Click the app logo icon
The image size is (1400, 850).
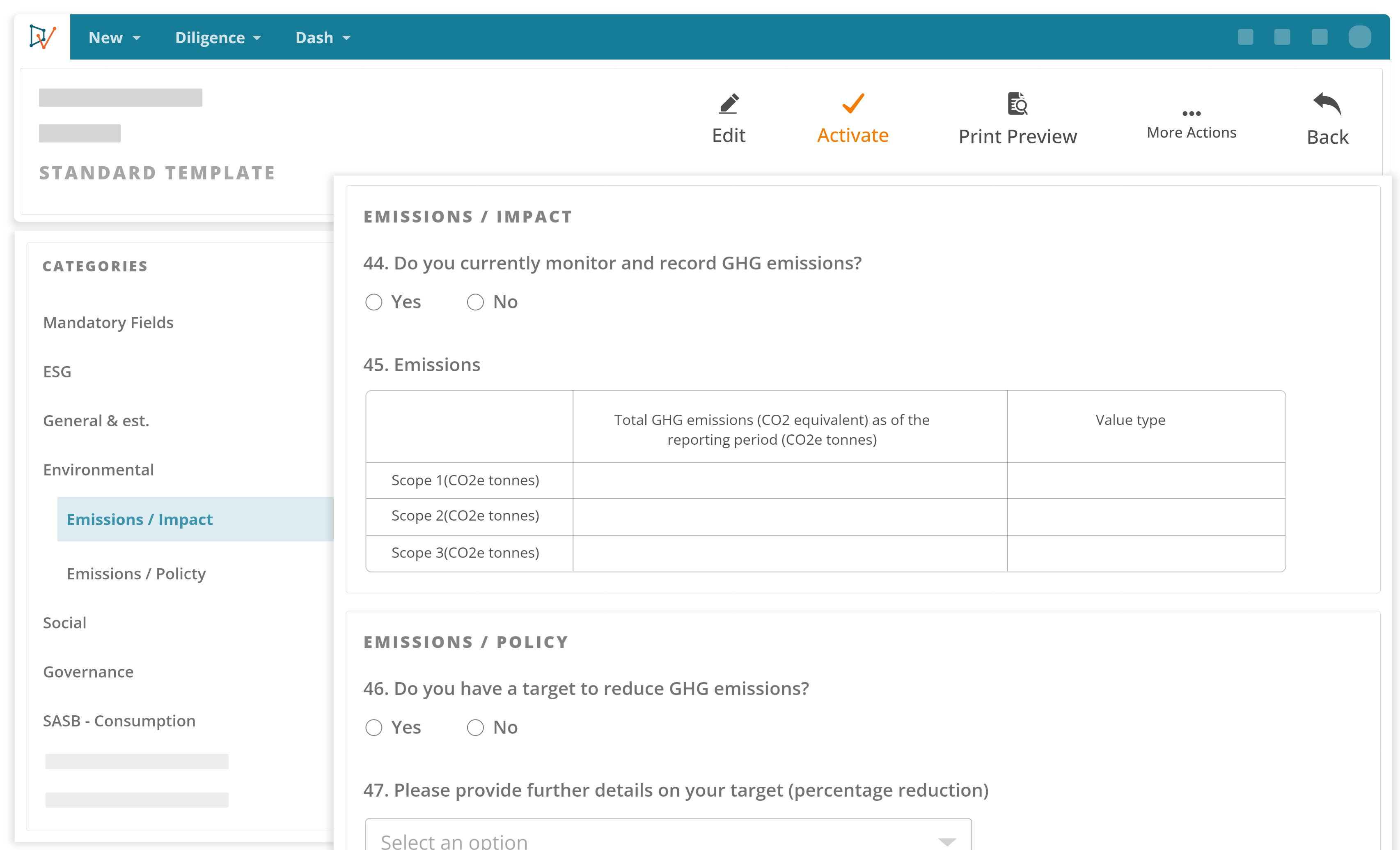pos(43,37)
